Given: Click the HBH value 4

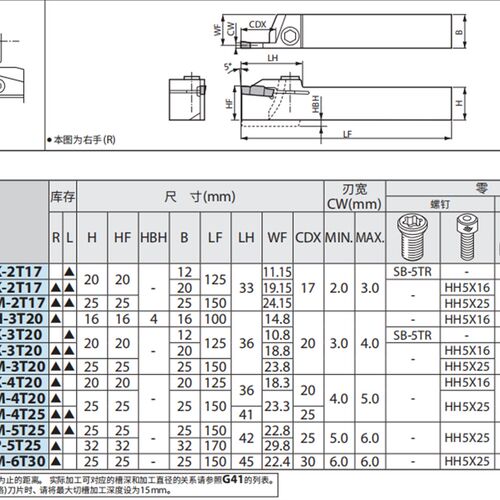Looking at the screenshot, I should tap(154, 319).
